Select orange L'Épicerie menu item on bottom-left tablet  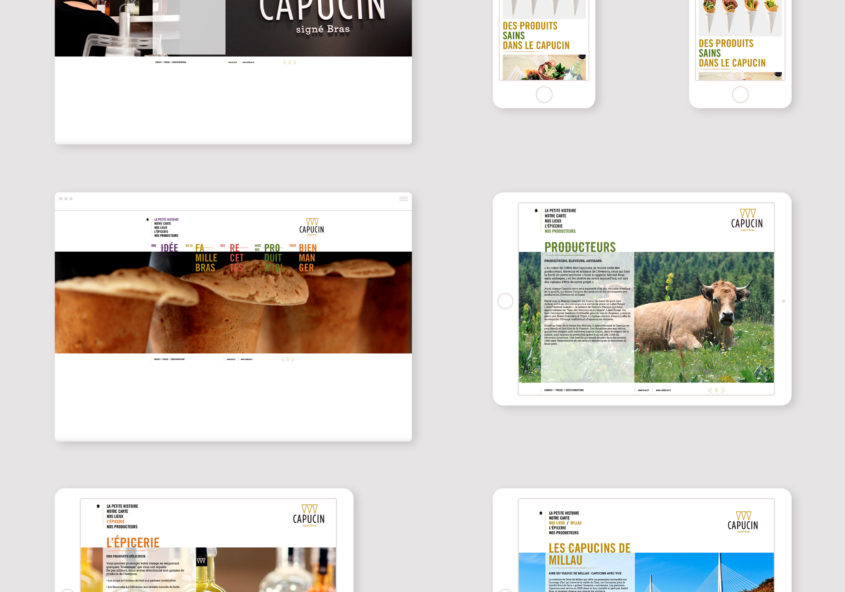point(115,521)
